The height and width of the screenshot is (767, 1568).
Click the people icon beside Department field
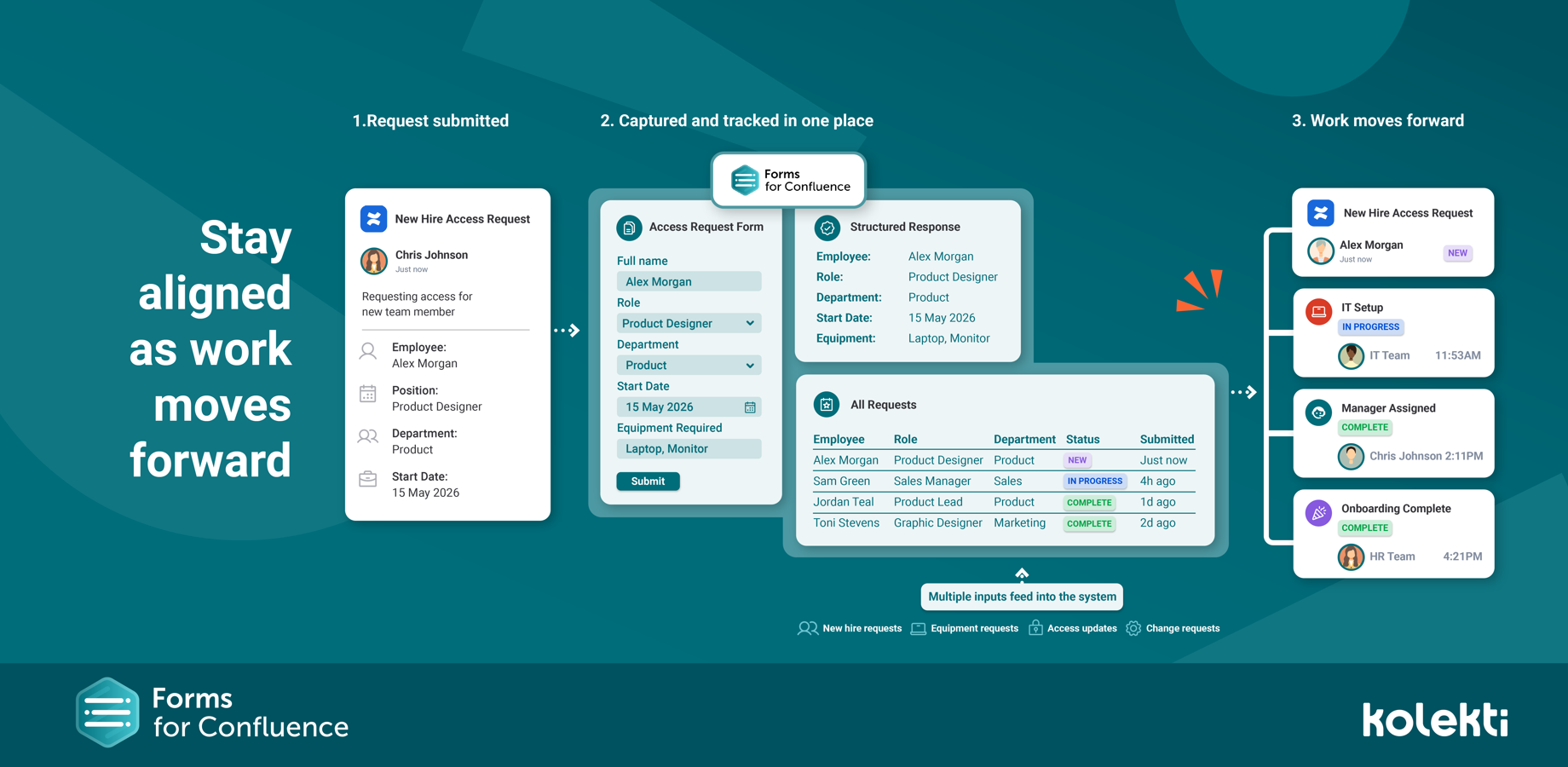(x=368, y=436)
